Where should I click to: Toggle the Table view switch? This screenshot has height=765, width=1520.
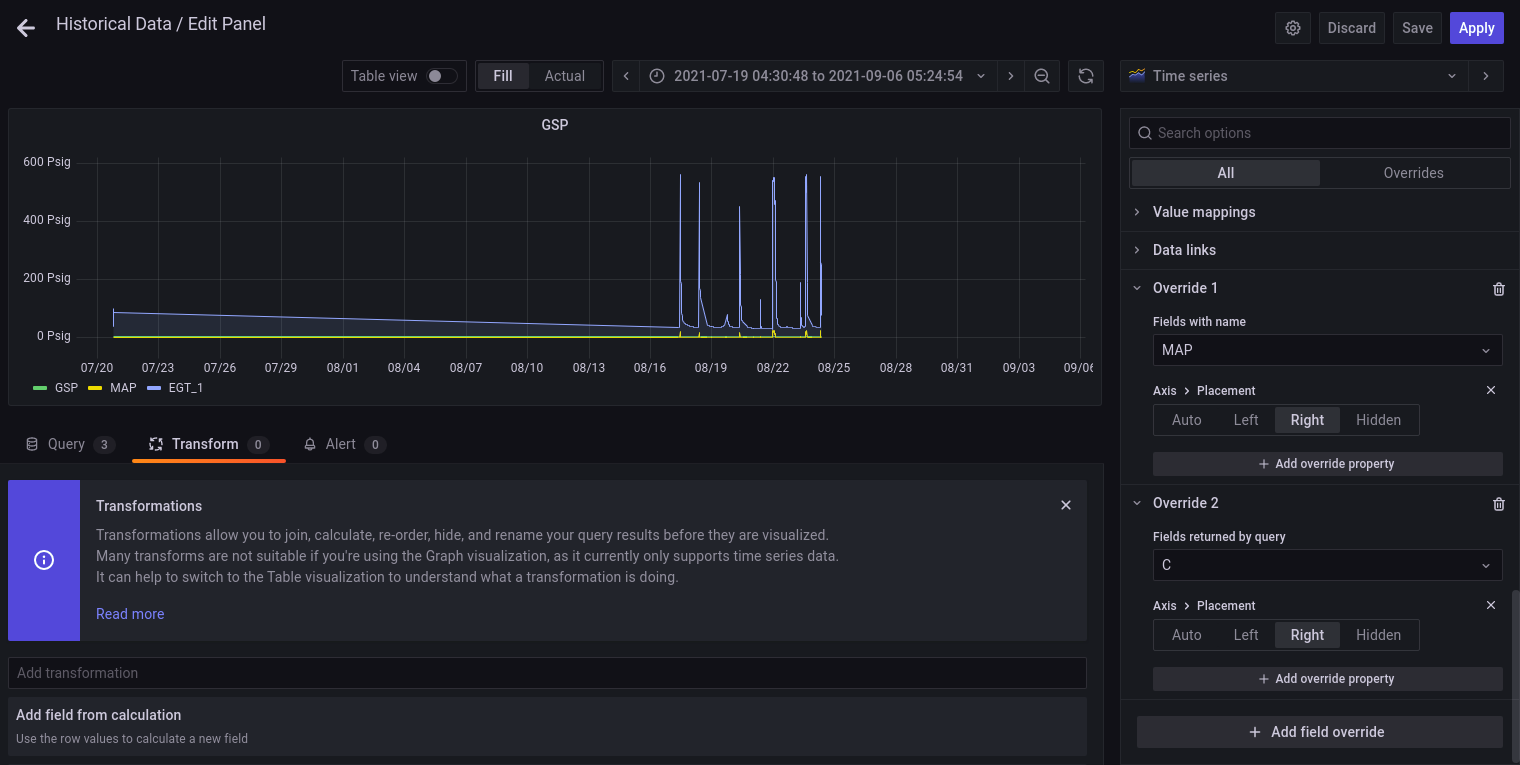click(x=442, y=76)
